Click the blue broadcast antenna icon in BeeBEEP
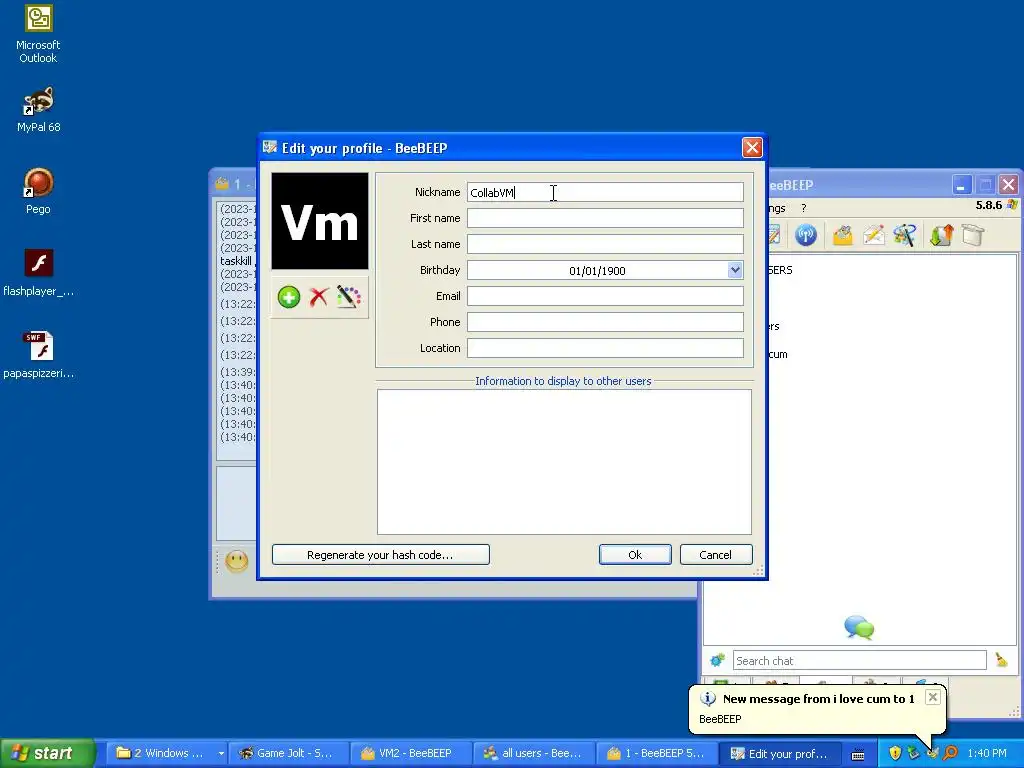This screenshot has height=768, width=1024. [806, 235]
